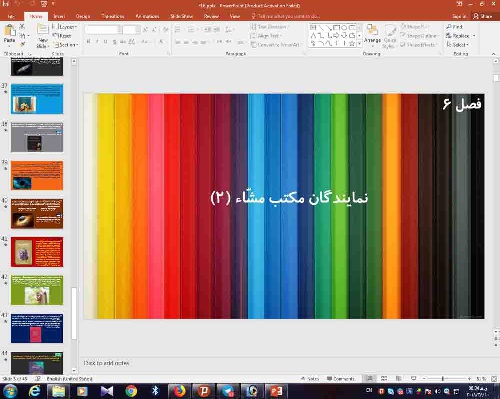The width and height of the screenshot is (500, 399).
Task: Click the zoom slider in status bar
Action: (x=446, y=379)
